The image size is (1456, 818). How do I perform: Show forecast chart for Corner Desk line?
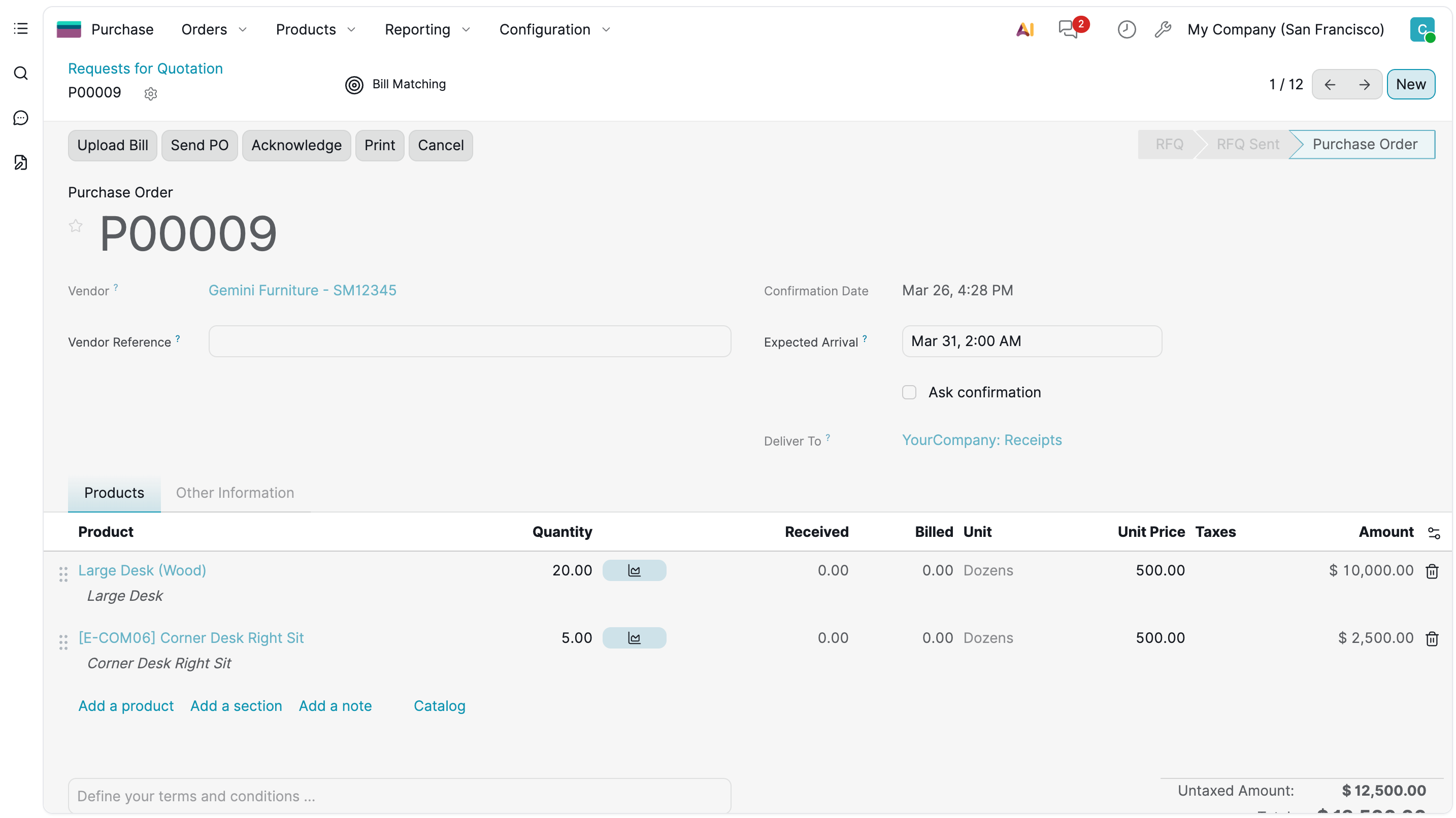click(634, 638)
